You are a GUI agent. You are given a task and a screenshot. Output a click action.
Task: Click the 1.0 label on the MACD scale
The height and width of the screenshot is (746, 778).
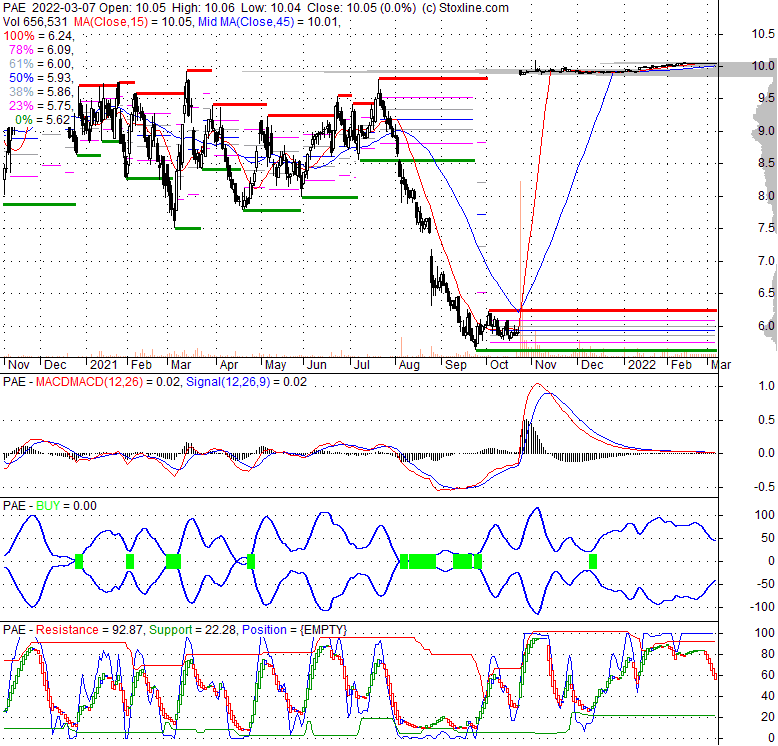tap(766, 386)
